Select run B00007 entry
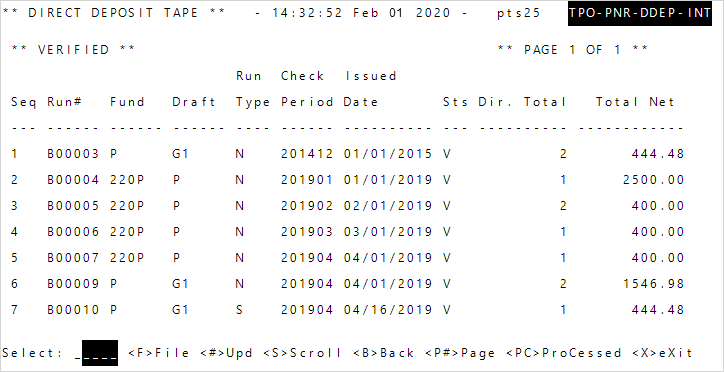This screenshot has height=372, width=724. point(347,257)
